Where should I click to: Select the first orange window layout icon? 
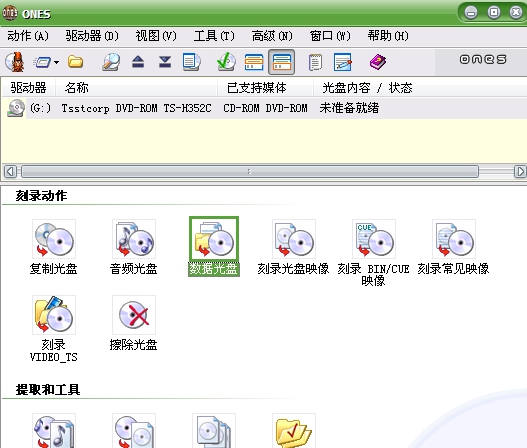(x=254, y=62)
